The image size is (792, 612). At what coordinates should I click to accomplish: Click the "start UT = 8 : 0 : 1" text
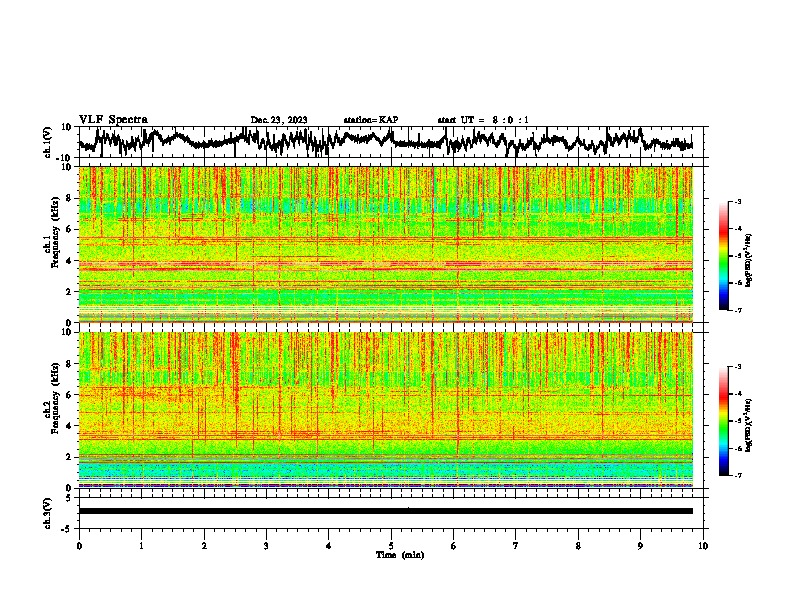click(483, 120)
